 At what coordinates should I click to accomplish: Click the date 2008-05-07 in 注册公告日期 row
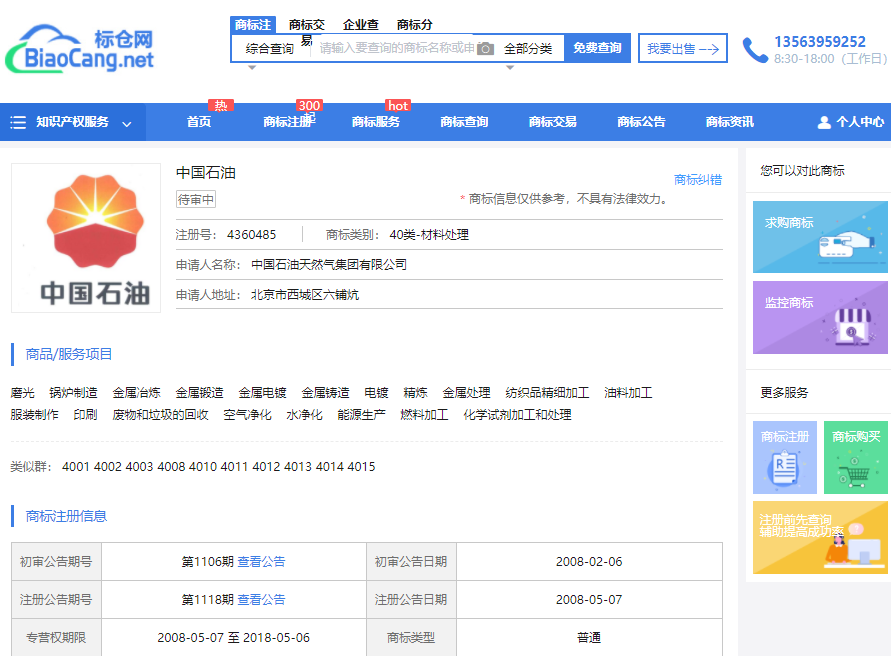(x=589, y=600)
